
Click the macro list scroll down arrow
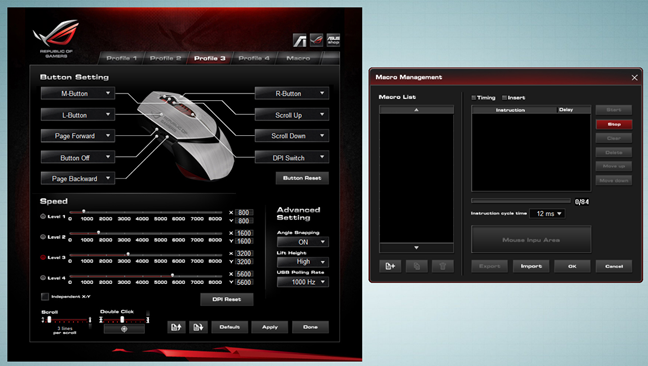pos(416,247)
